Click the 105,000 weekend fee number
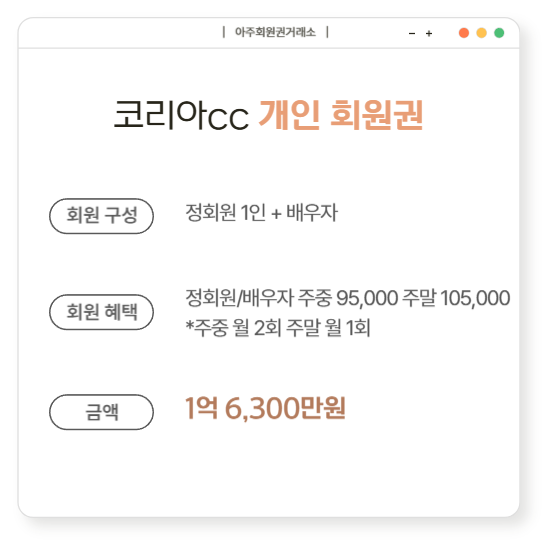Screen dimensions: 550x550 pyautogui.click(x=475, y=298)
